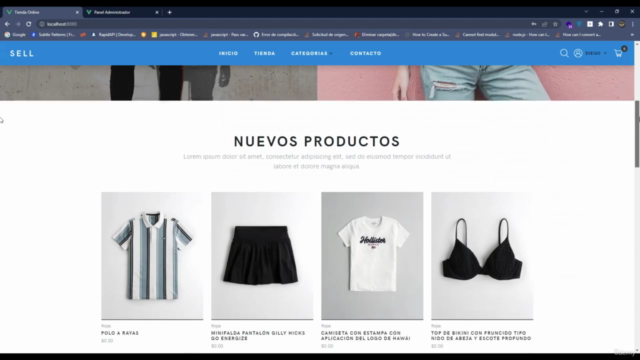Switch to the Panel Administrador tab
The width and height of the screenshot is (640, 360).
[x=122, y=12]
